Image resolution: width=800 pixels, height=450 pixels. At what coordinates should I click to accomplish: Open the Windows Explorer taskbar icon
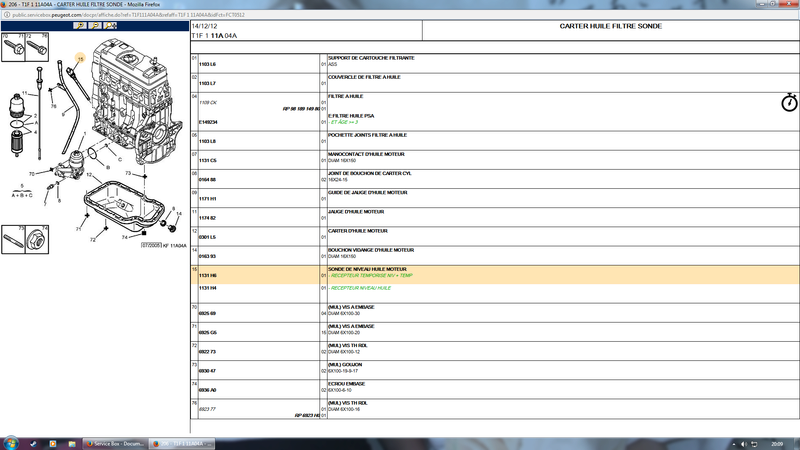[x=72, y=444]
